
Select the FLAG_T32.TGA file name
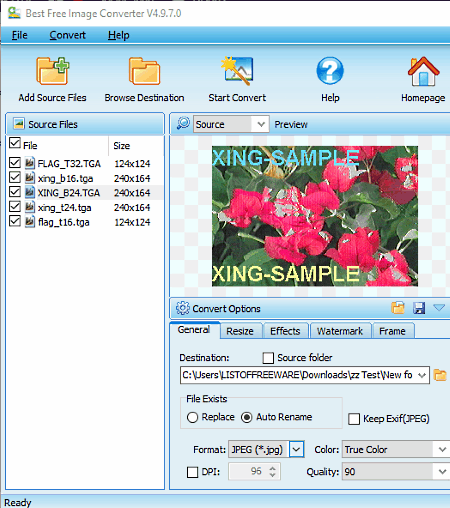[x=69, y=163]
